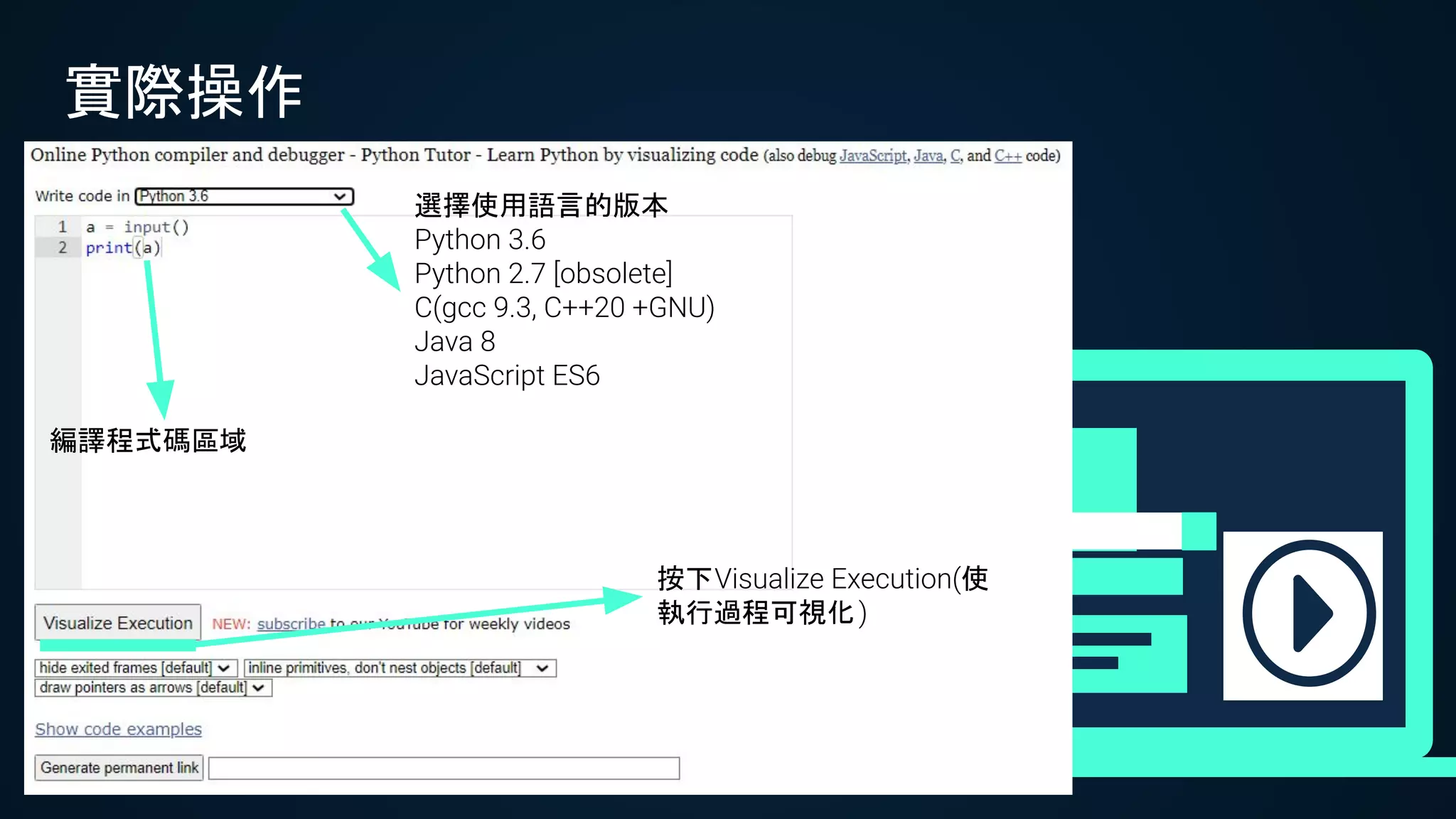
Task: Click code line 1 'a = input()'
Action: pos(137,227)
